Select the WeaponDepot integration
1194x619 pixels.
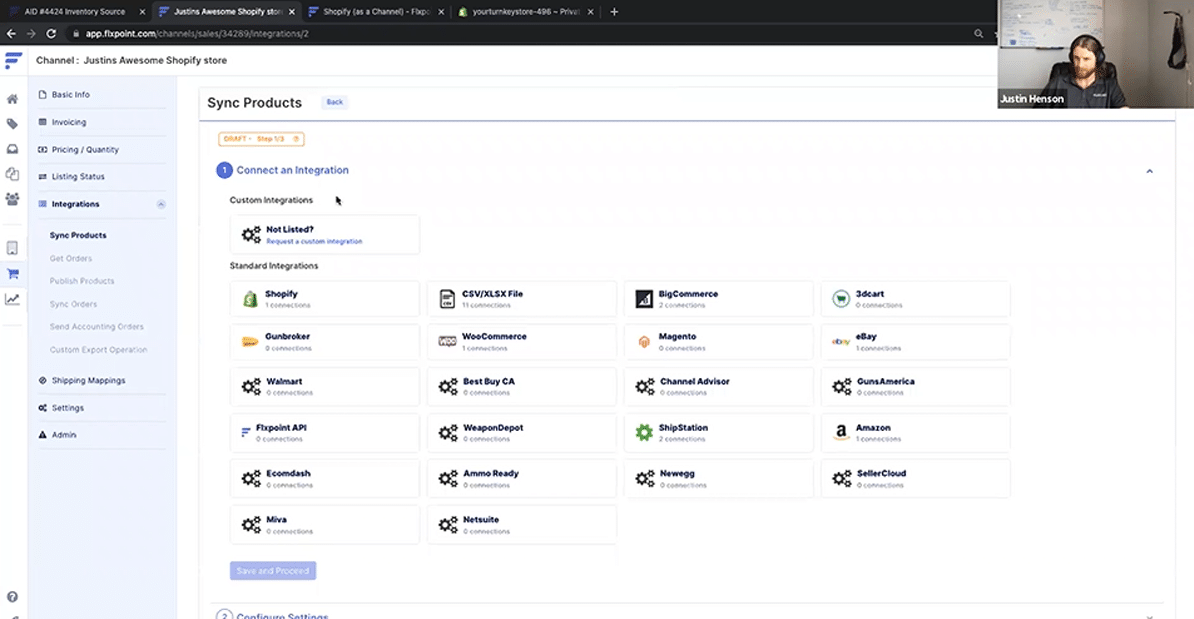click(x=522, y=433)
